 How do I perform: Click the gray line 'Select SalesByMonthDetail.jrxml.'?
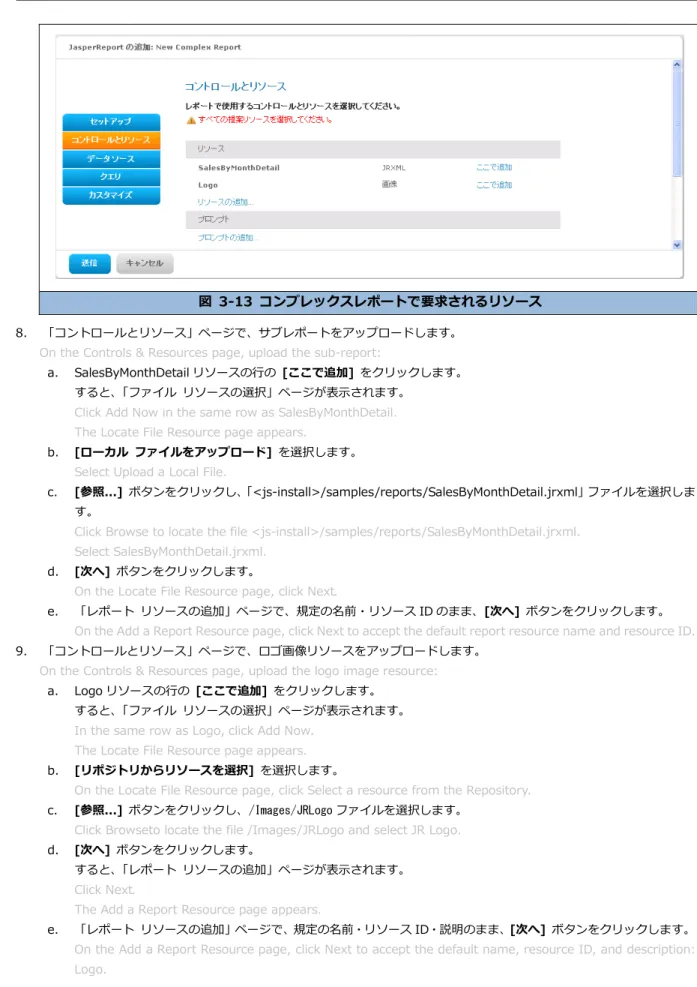170,551
